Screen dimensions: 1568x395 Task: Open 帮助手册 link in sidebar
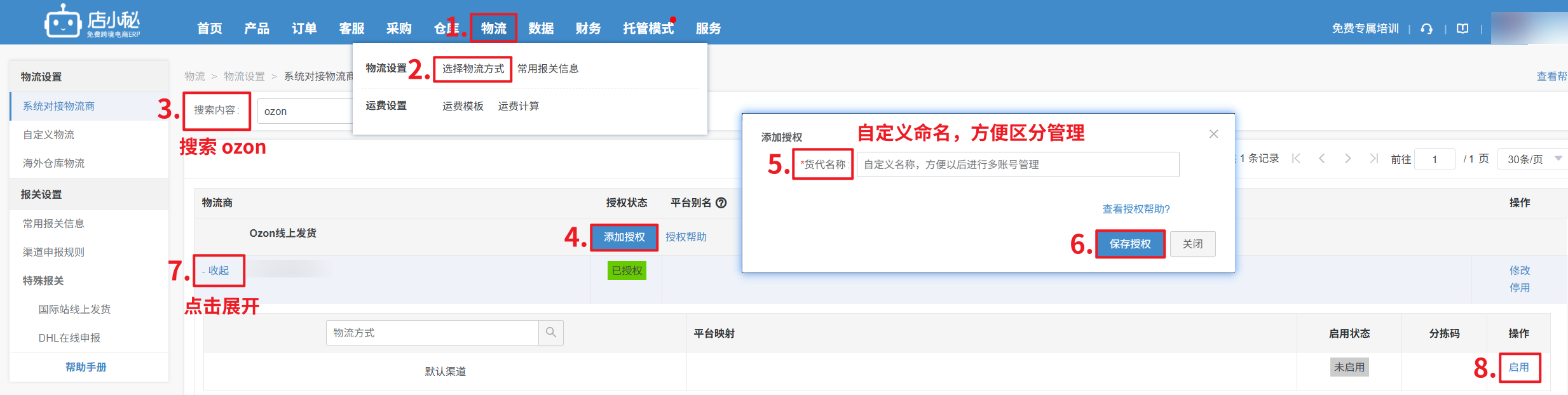click(x=86, y=367)
